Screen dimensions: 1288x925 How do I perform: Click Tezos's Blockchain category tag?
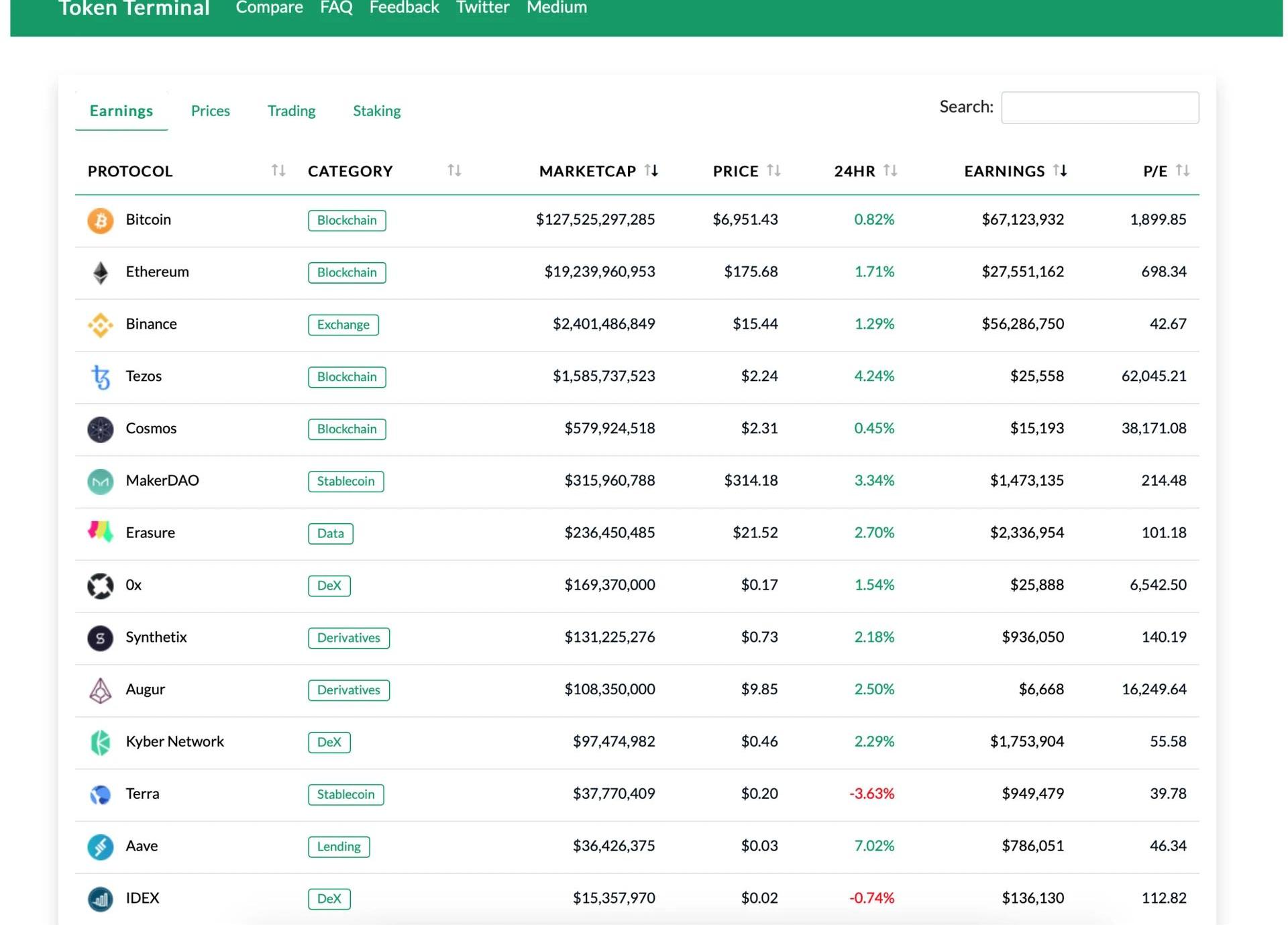click(x=347, y=377)
